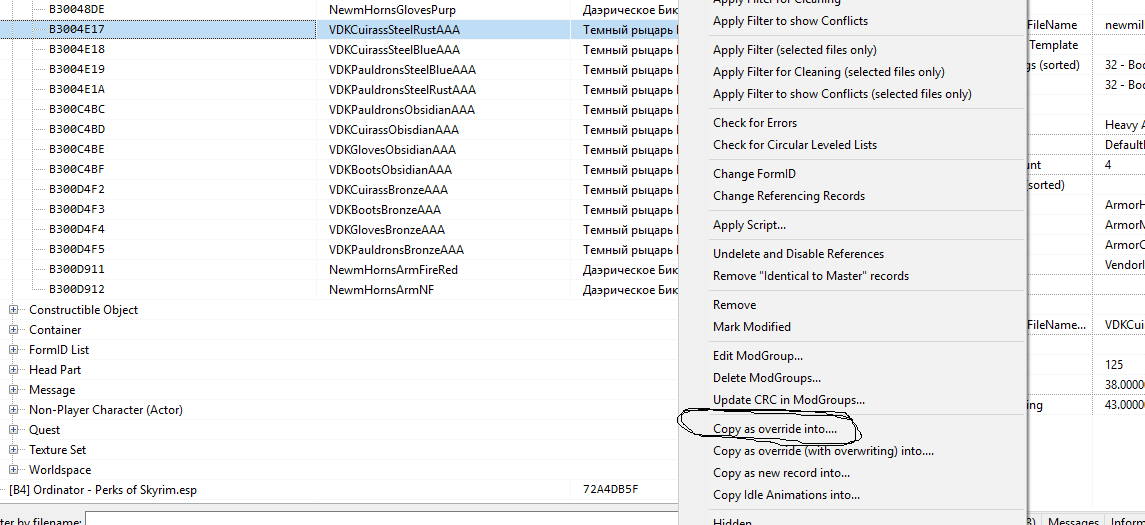The width and height of the screenshot is (1145, 525).
Task: Expand the Worldspace tree node
Action: [x=13, y=470]
